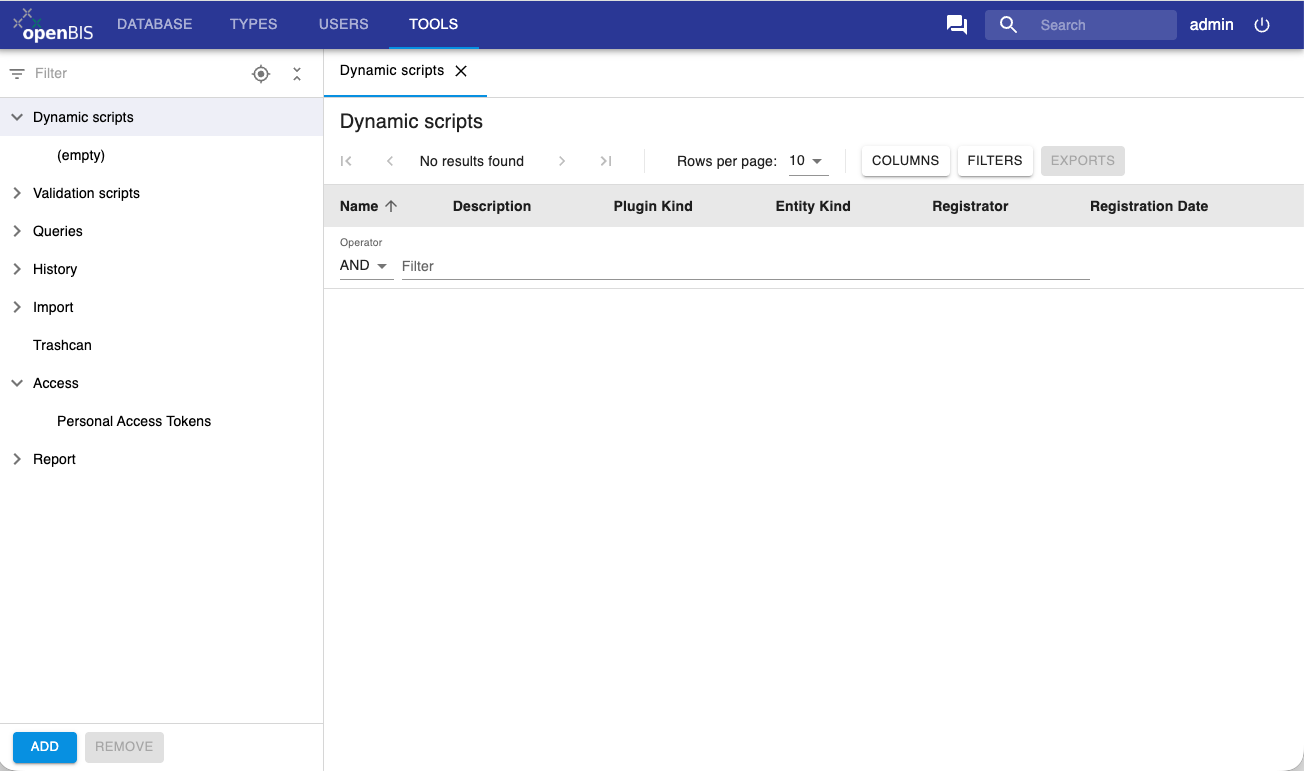Sort by Registration Date column header
1304x771 pixels.
pyautogui.click(x=1149, y=206)
